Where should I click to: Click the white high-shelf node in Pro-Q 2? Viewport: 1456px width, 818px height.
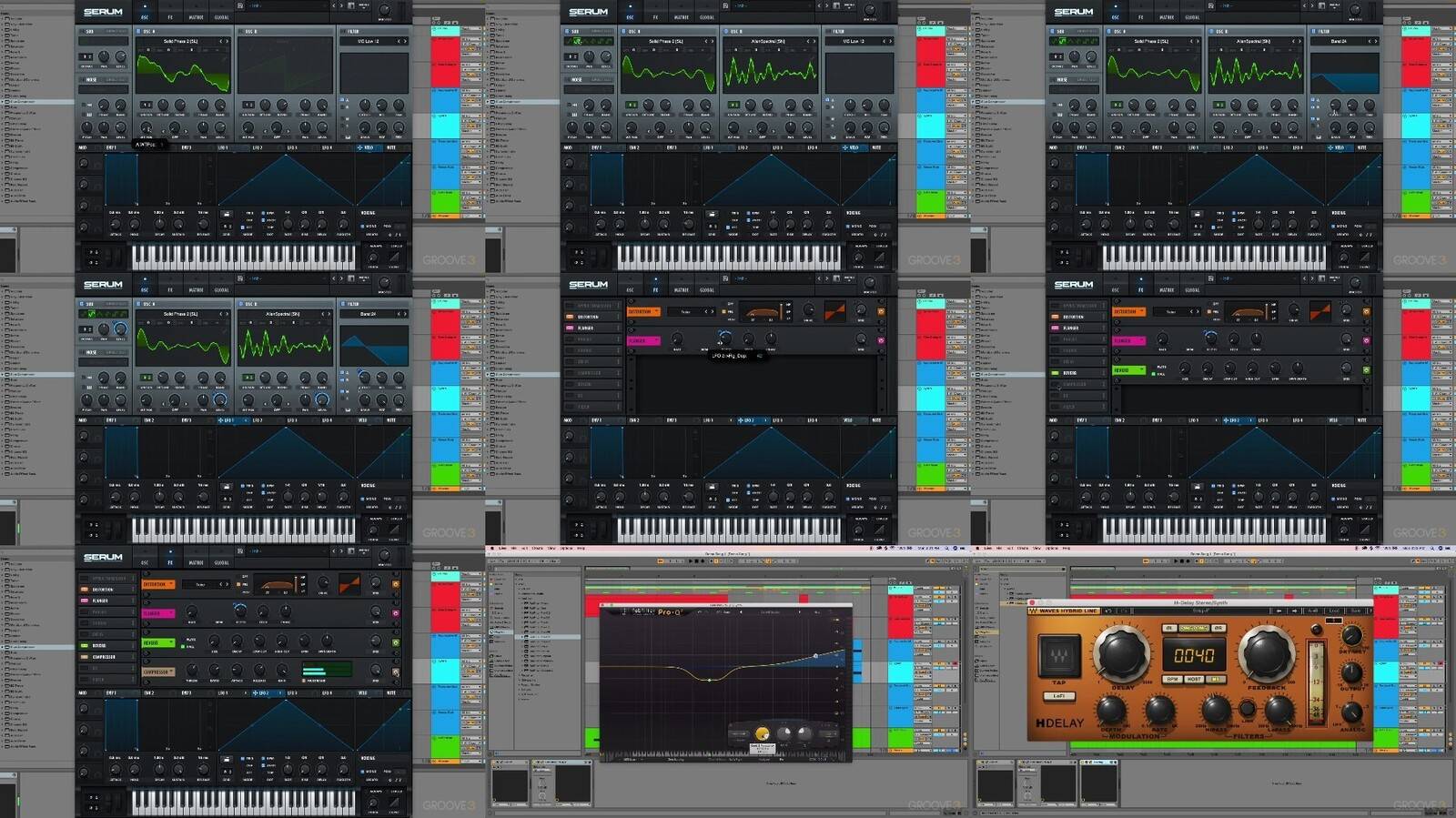[815, 655]
